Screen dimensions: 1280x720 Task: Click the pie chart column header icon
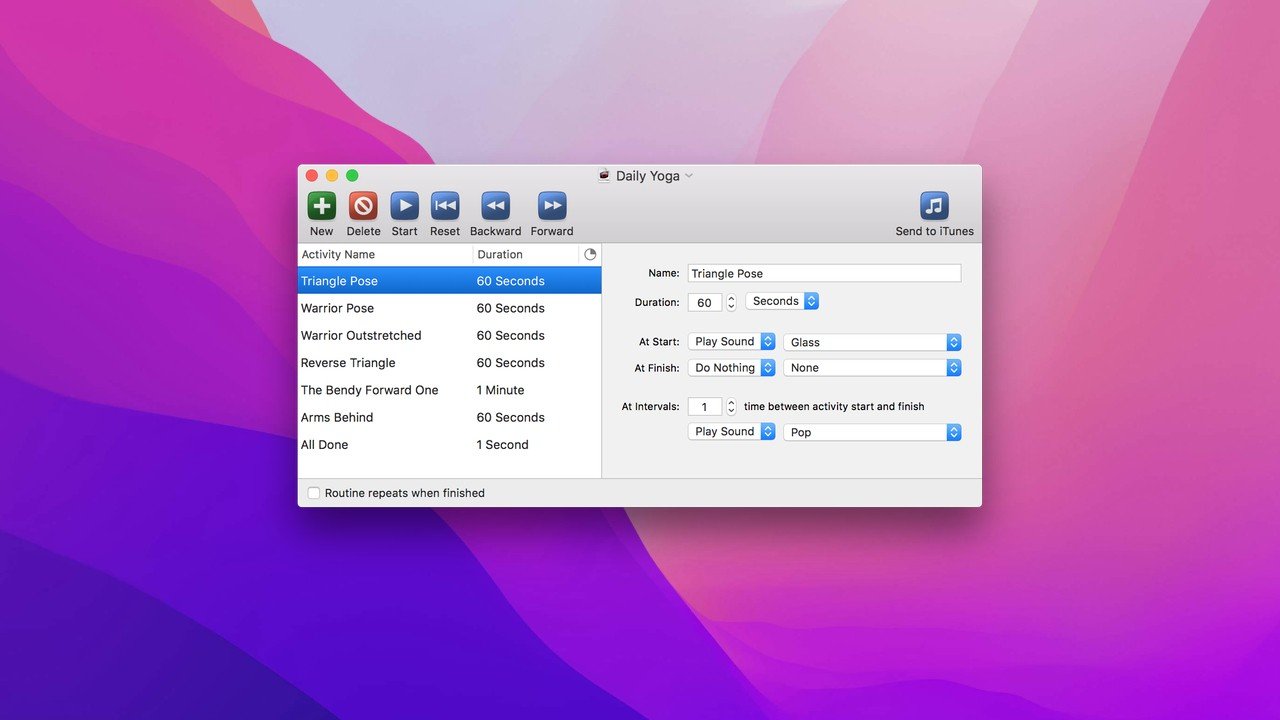(x=590, y=255)
